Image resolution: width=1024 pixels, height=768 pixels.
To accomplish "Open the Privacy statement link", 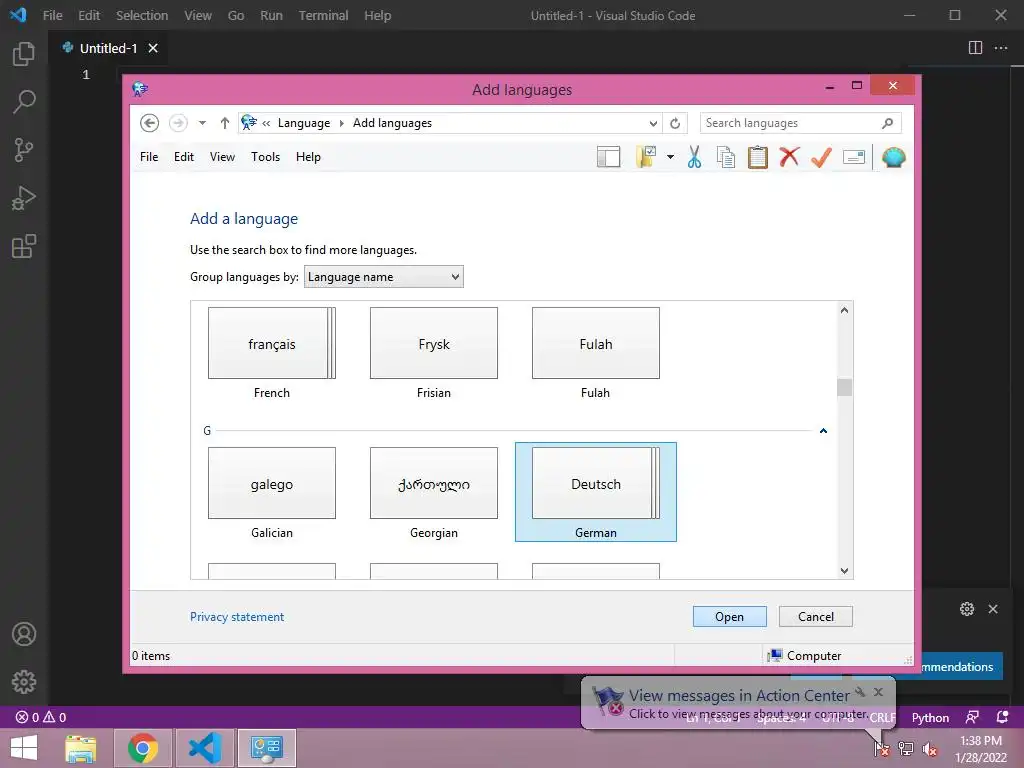I will [x=237, y=616].
